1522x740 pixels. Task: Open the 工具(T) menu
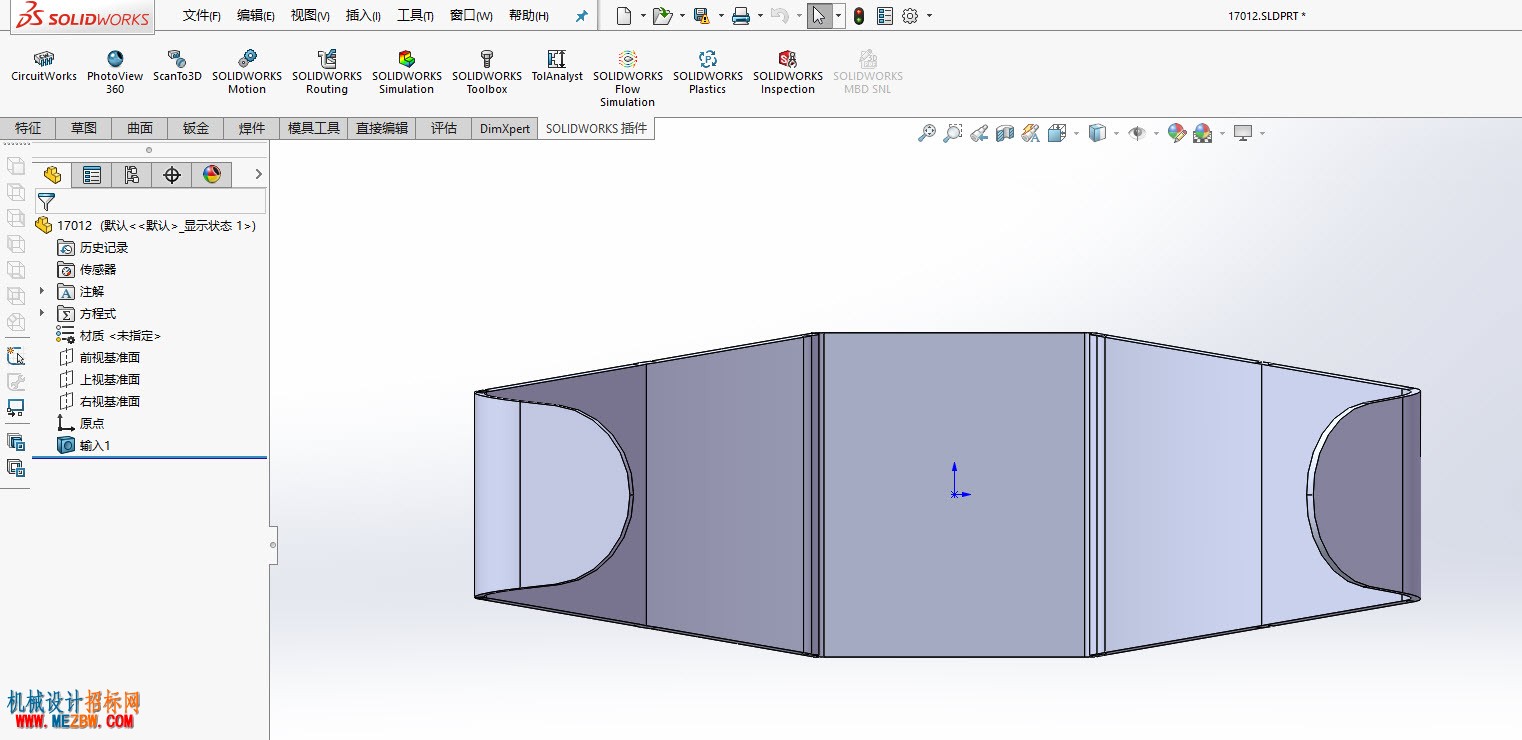tap(415, 16)
